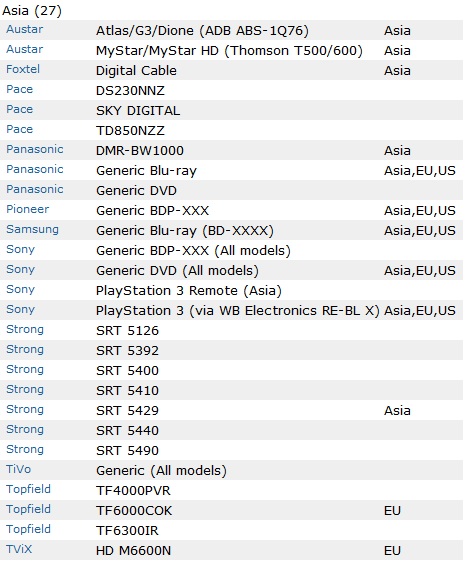Open the Sony link for PlayStation 3 Remote (Asia)
The height and width of the screenshot is (563, 465).
pyautogui.click(x=20, y=290)
